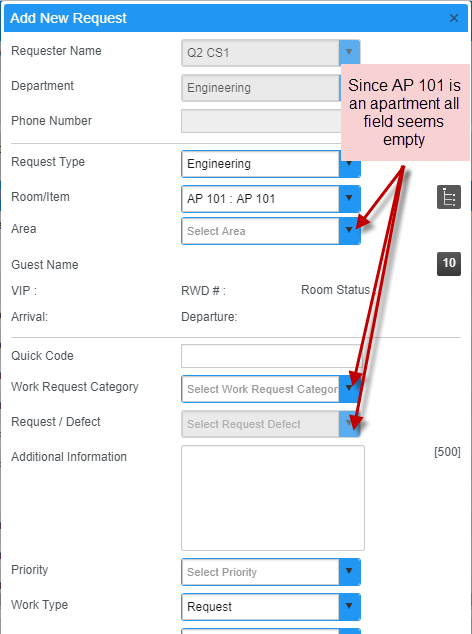Click the dark 10 badge icon
The image size is (472, 634).
(x=449, y=264)
